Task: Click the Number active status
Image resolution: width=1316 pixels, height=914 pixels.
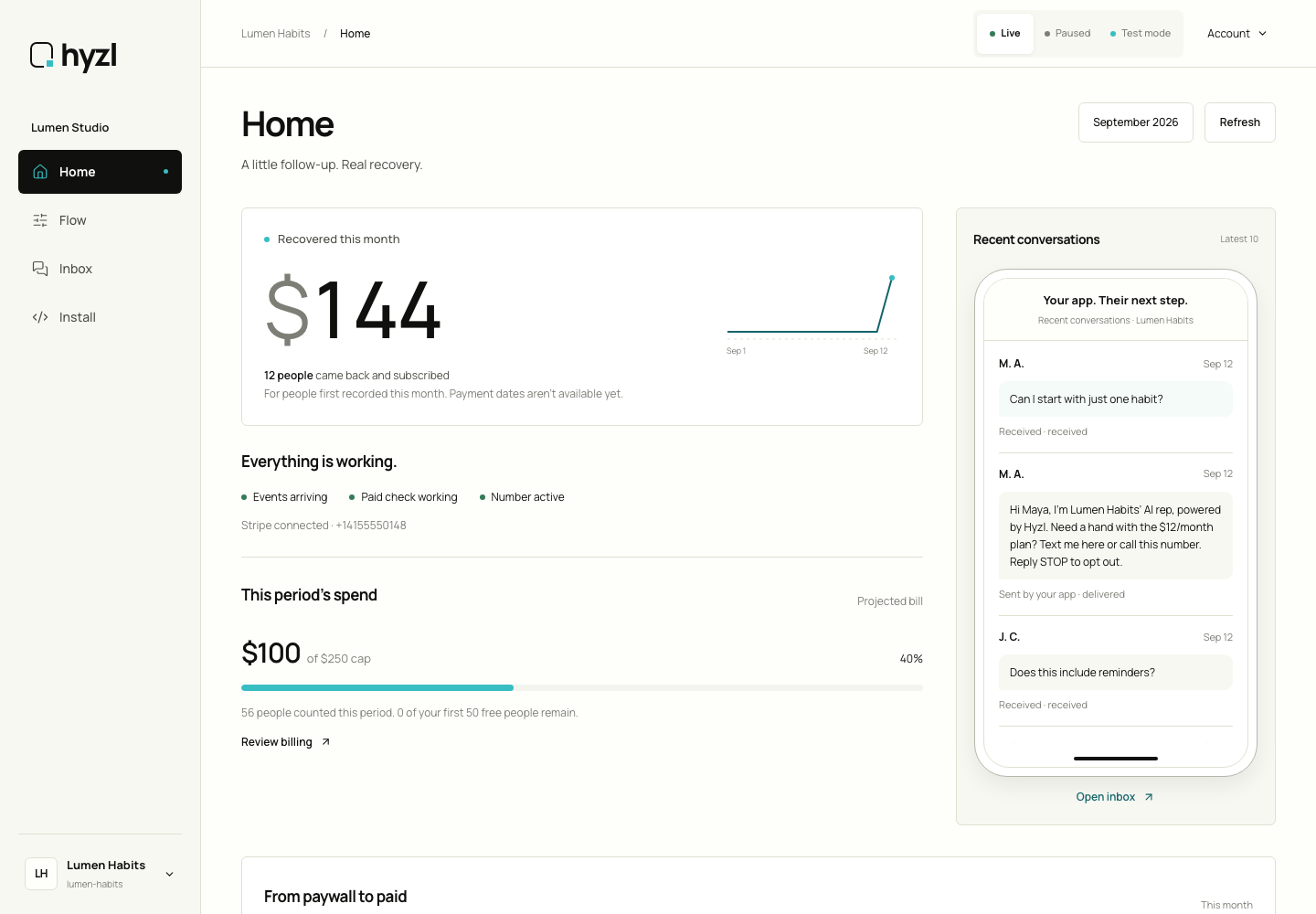Action: pos(522,497)
